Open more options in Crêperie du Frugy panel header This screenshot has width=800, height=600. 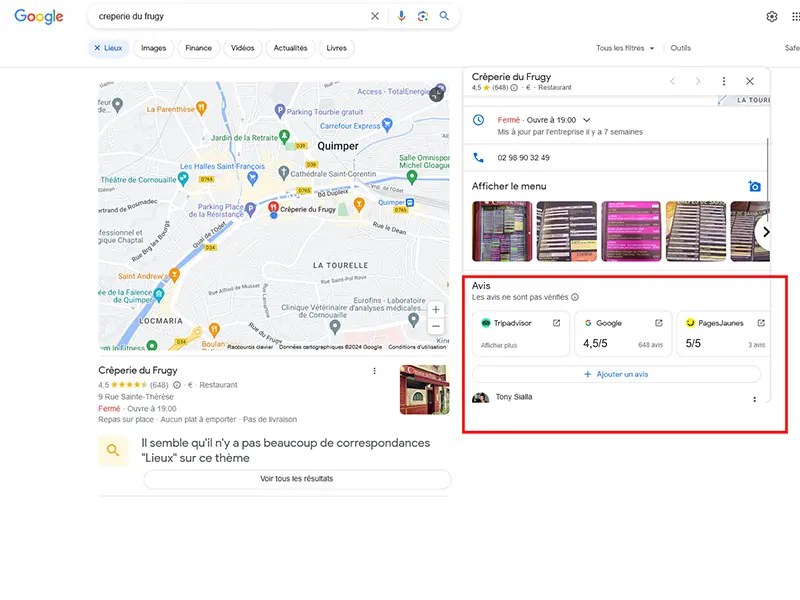(723, 81)
